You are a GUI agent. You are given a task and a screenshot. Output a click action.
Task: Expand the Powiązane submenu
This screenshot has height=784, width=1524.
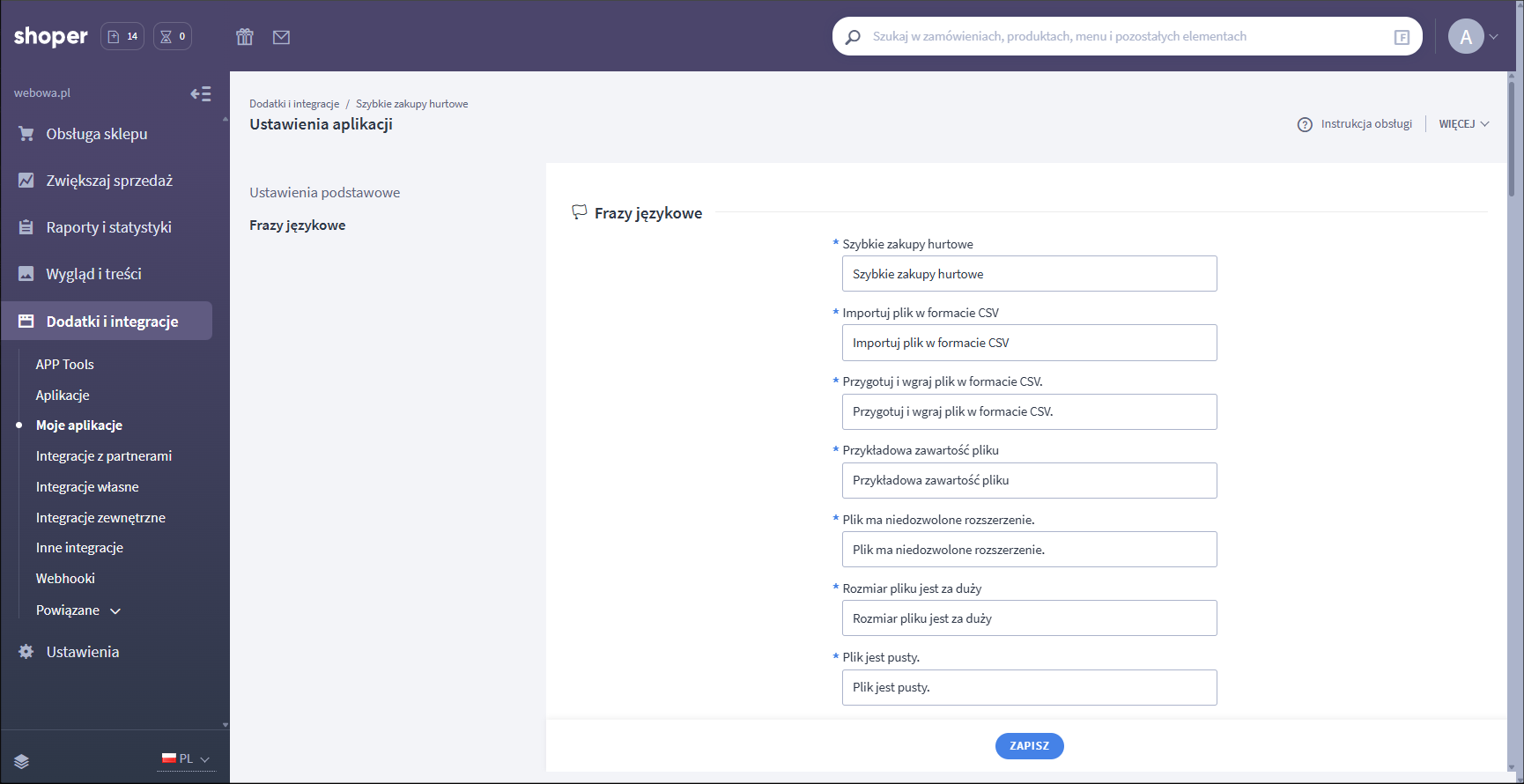coord(78,610)
